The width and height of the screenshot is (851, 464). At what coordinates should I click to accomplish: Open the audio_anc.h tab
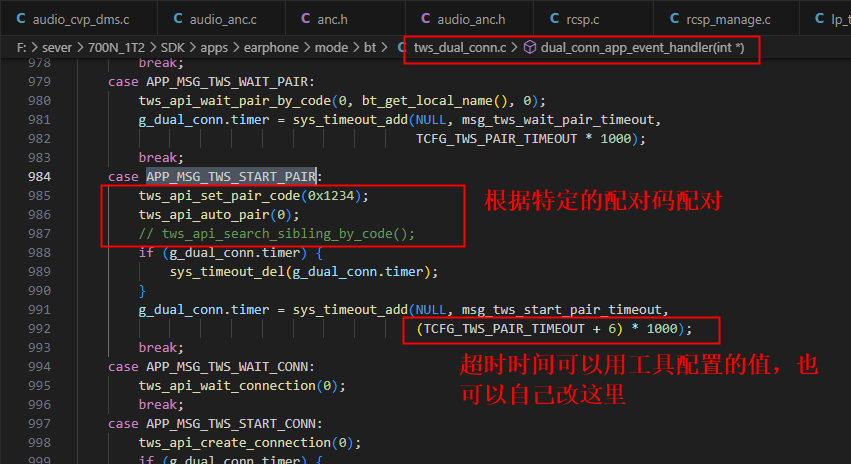469,19
